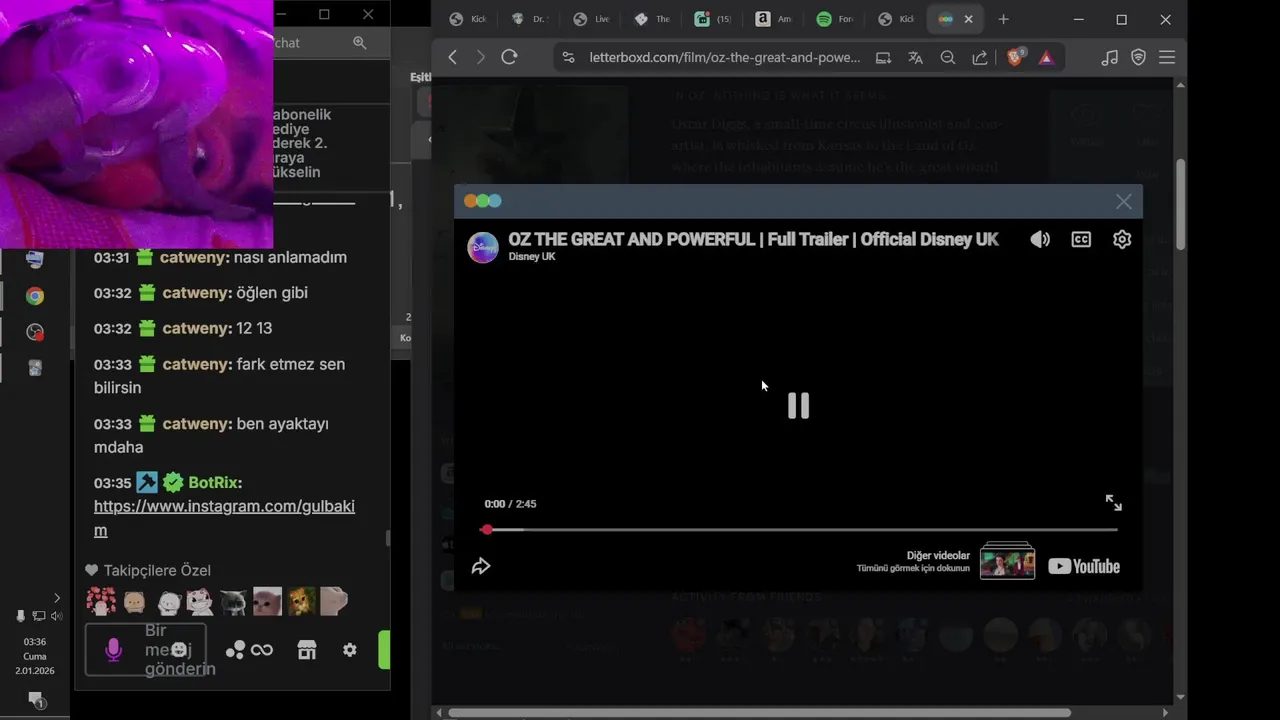Pause the trailer with the center pause button
The image size is (1280, 720).
pyautogui.click(x=798, y=405)
